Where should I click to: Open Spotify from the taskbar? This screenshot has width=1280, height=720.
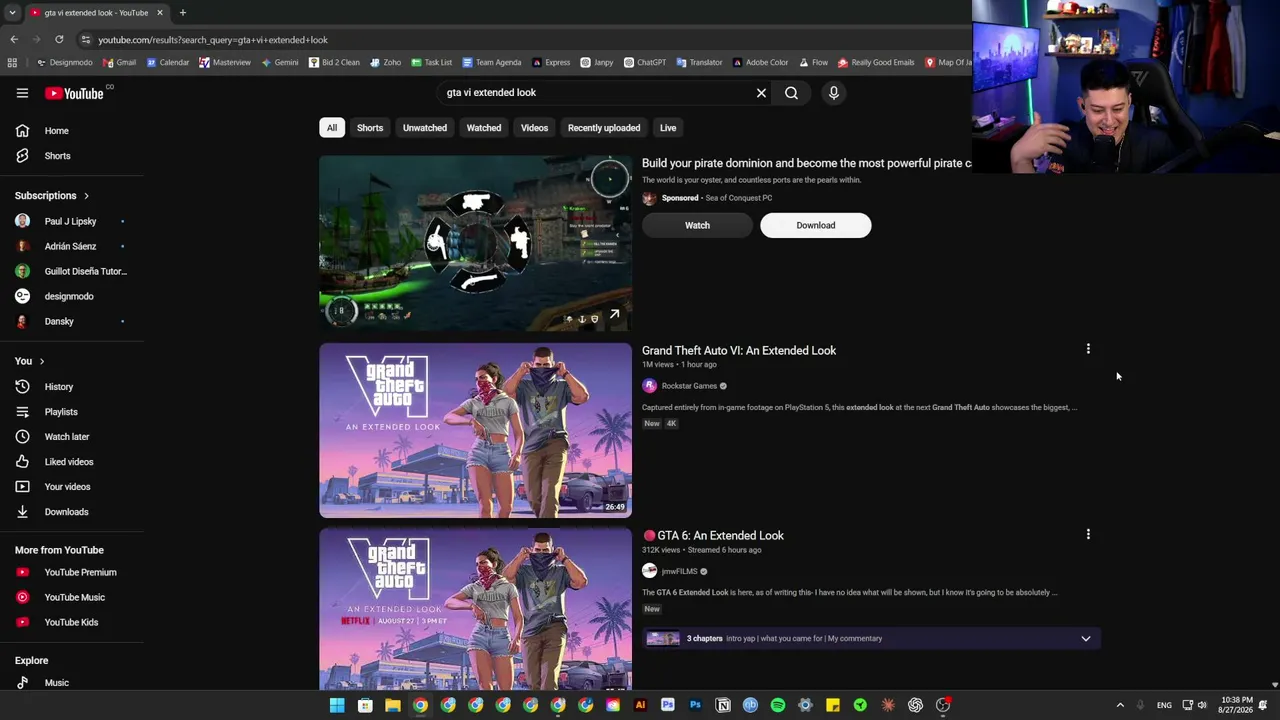tap(778, 705)
